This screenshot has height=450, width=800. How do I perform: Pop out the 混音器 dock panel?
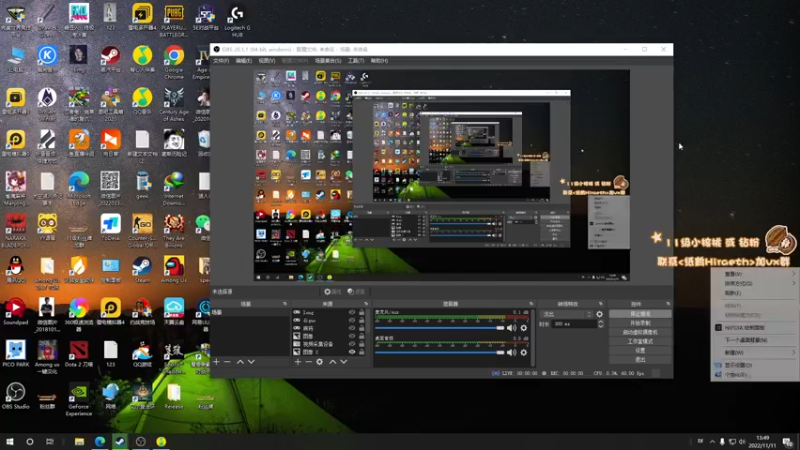pyautogui.click(x=531, y=304)
